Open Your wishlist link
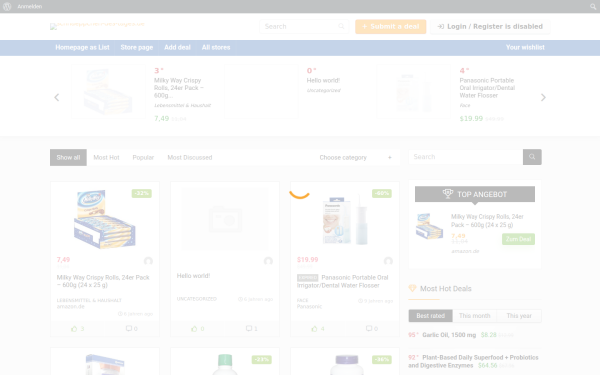Viewport: 600px width, 375px height. click(x=525, y=47)
